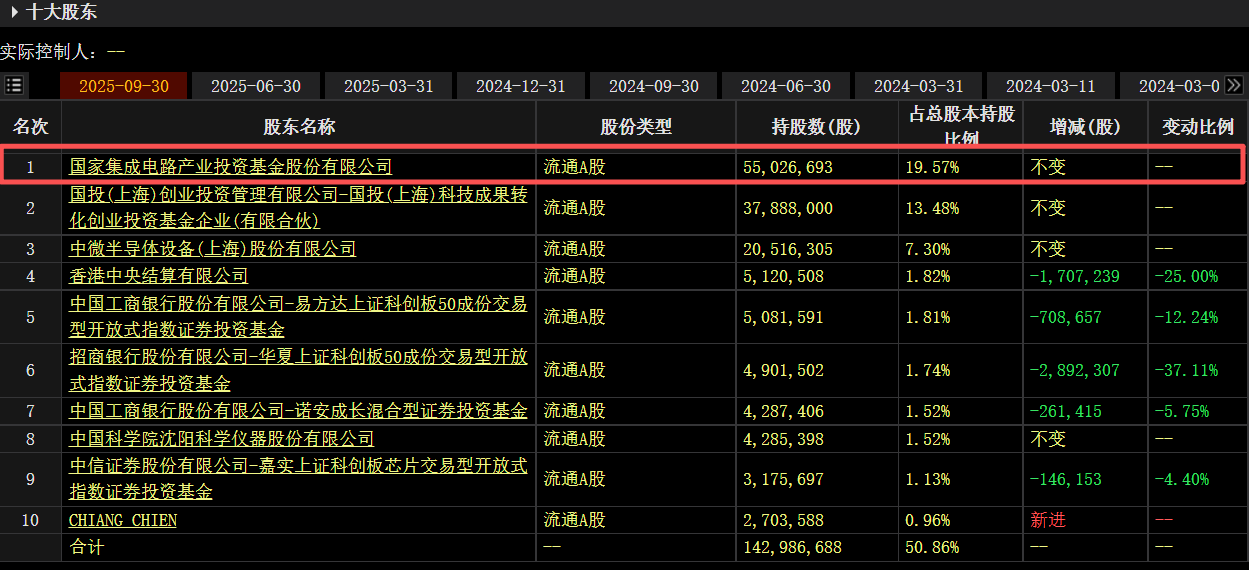Viewport: 1249px width, 570px height.
Task: Select the change ratio -37.11%
Action: click(x=1186, y=371)
